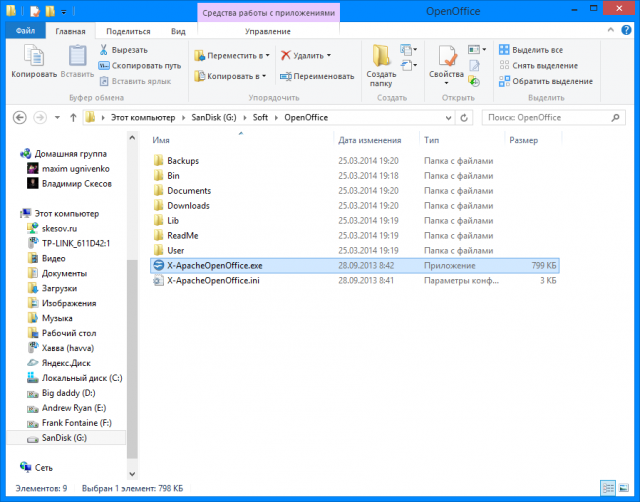
Task: Switch to details view in status bar
Action: coord(608,488)
